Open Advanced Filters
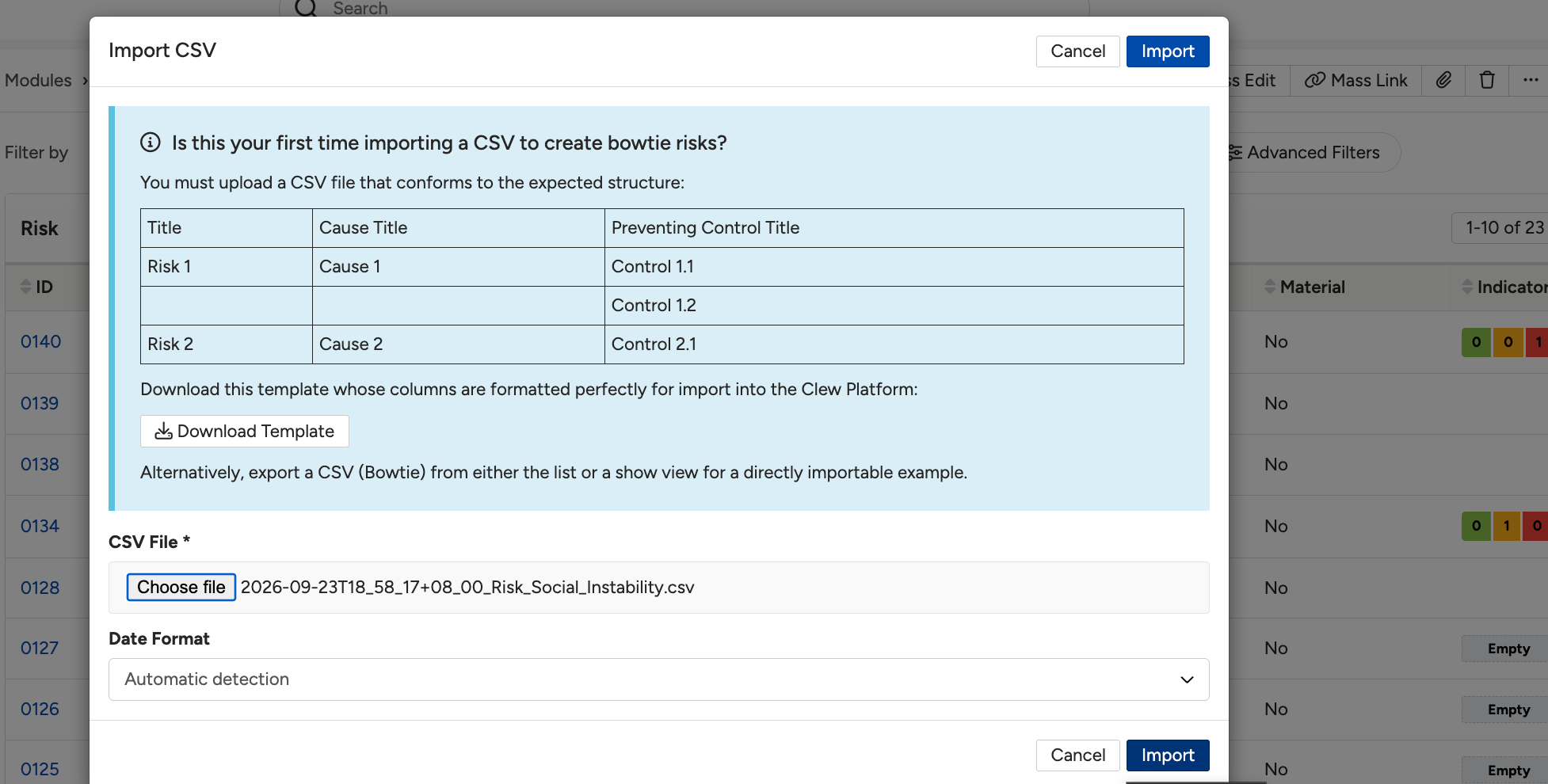 (x=1313, y=152)
